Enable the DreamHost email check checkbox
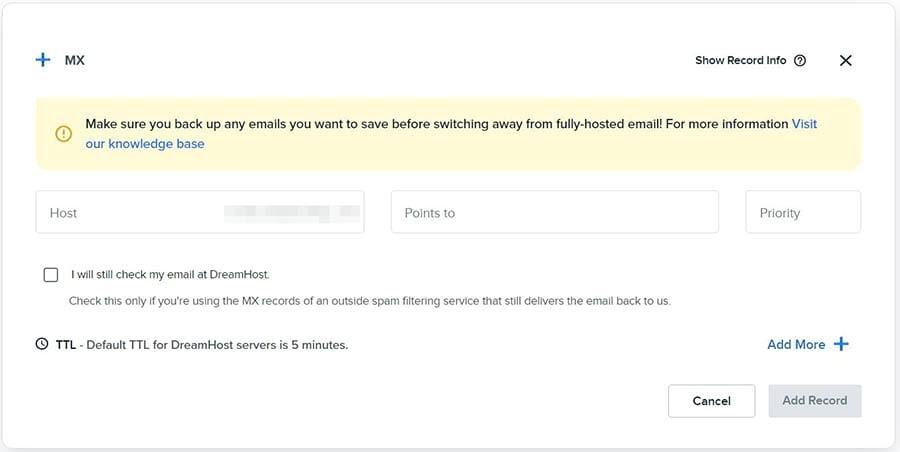 coord(51,274)
